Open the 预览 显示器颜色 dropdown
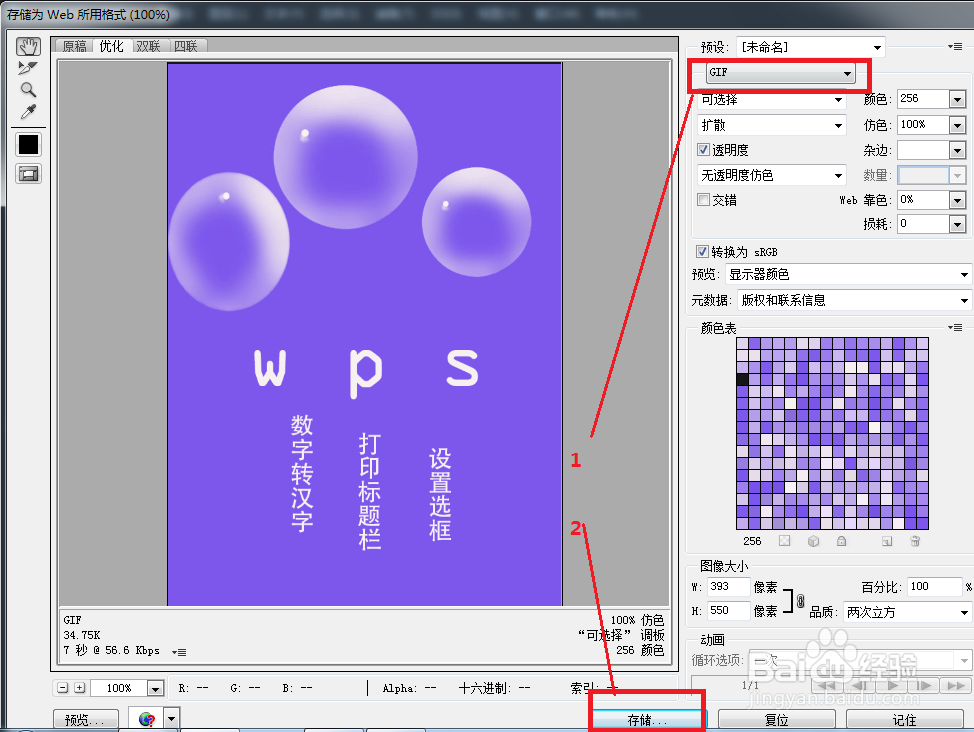 (848, 274)
